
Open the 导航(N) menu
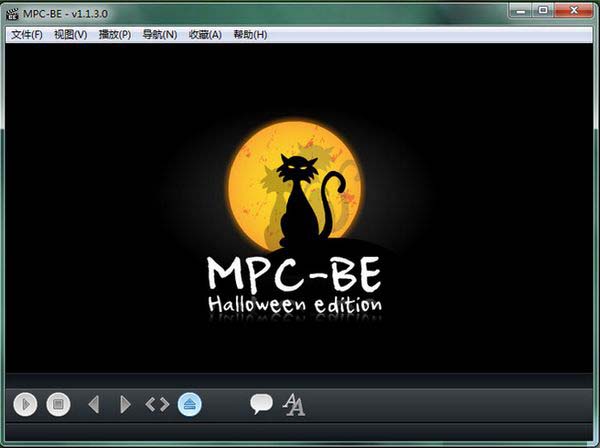point(160,35)
